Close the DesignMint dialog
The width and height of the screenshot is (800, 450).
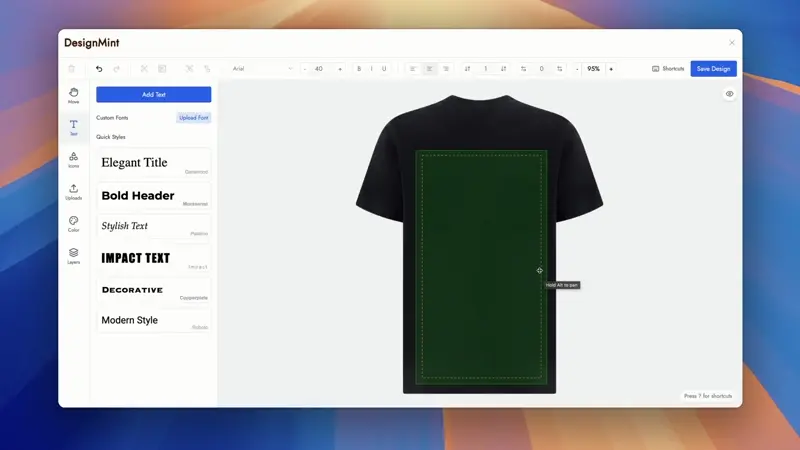point(732,43)
